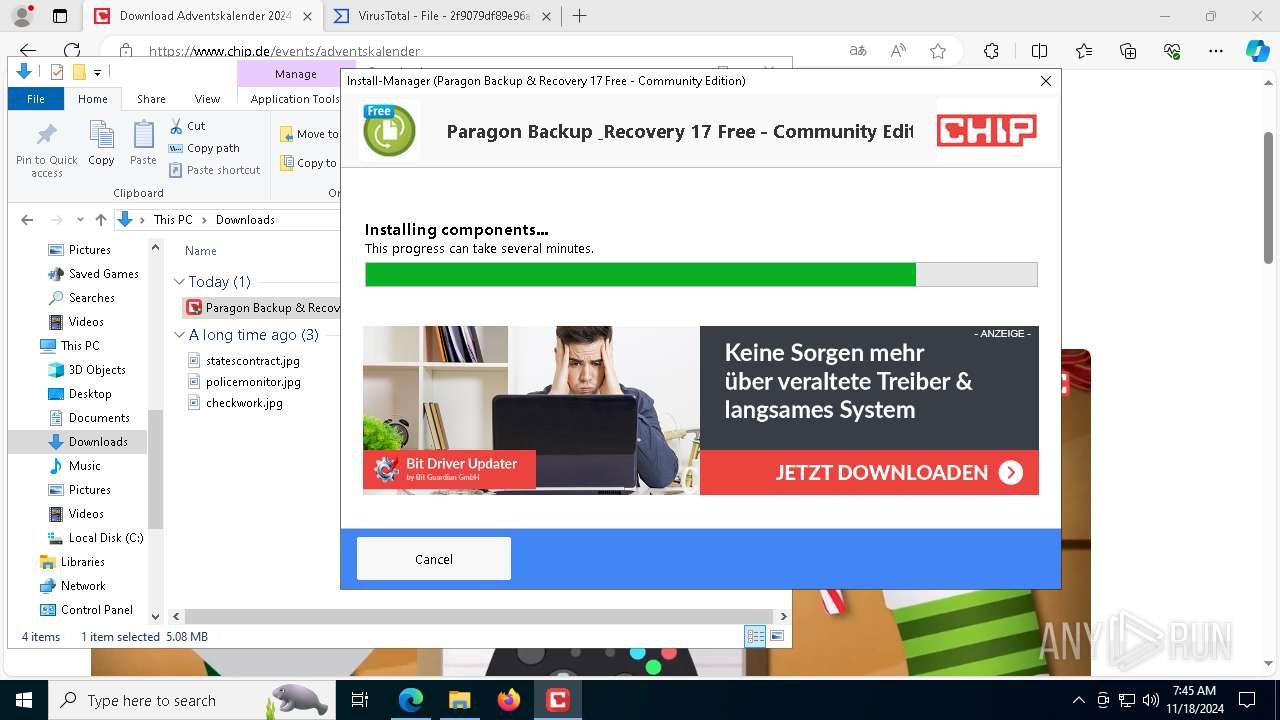Go back in File Explorer
Image resolution: width=1280 pixels, height=720 pixels.
(x=27, y=220)
